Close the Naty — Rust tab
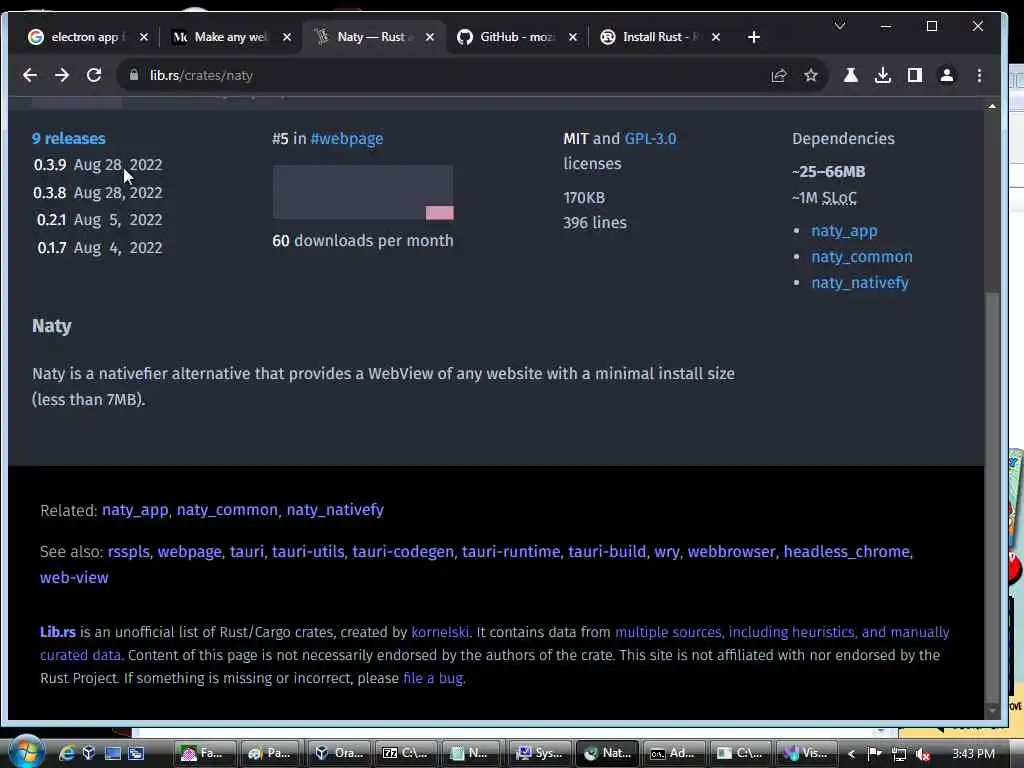Image resolution: width=1024 pixels, height=768 pixels. pyautogui.click(x=430, y=37)
